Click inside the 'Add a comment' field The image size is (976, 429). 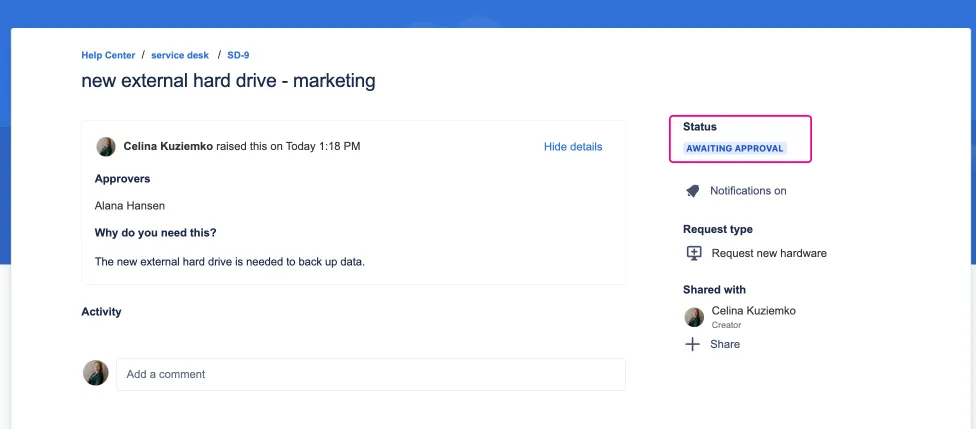[x=370, y=374]
